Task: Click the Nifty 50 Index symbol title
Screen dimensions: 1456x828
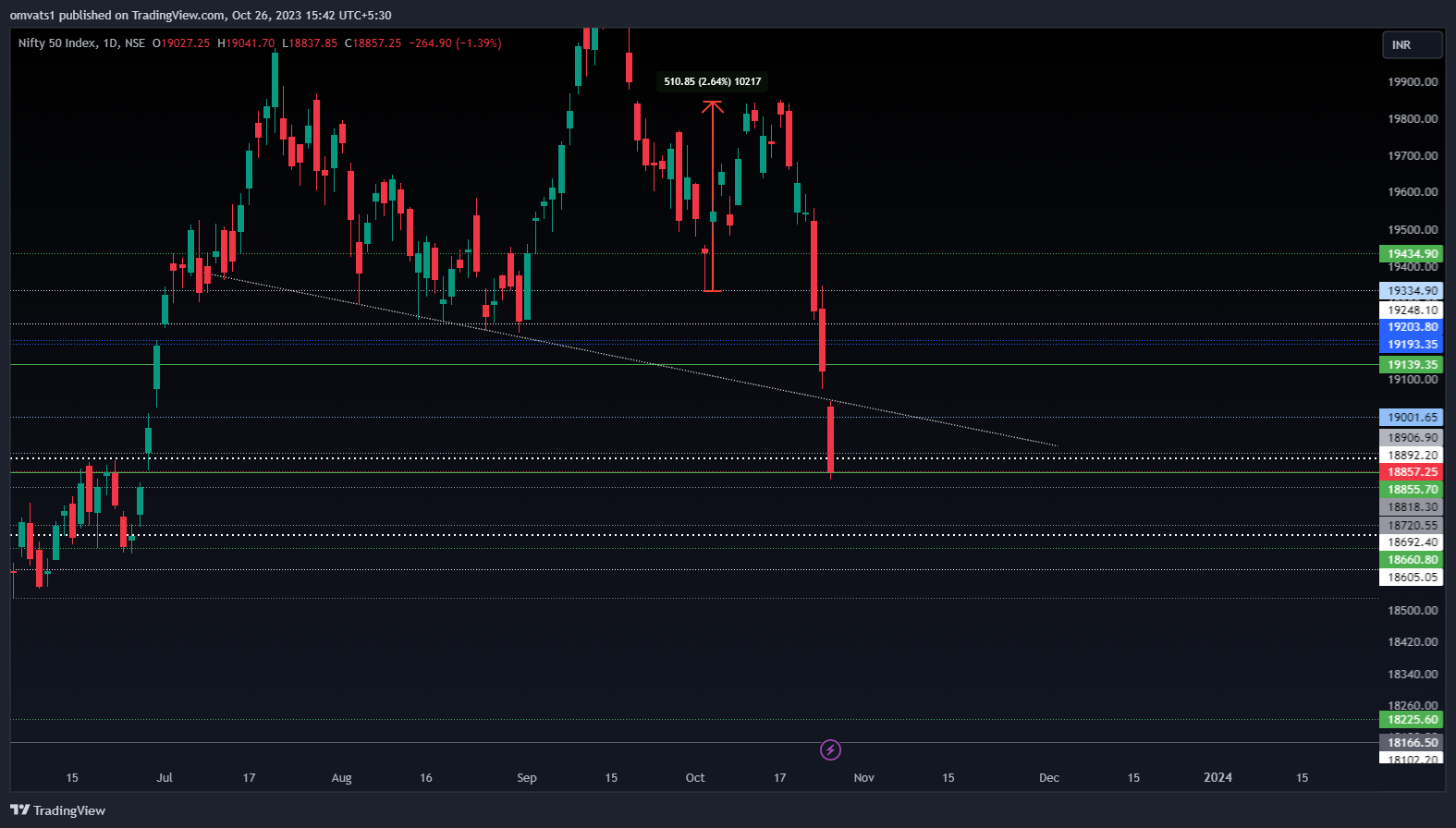Action: [x=56, y=43]
